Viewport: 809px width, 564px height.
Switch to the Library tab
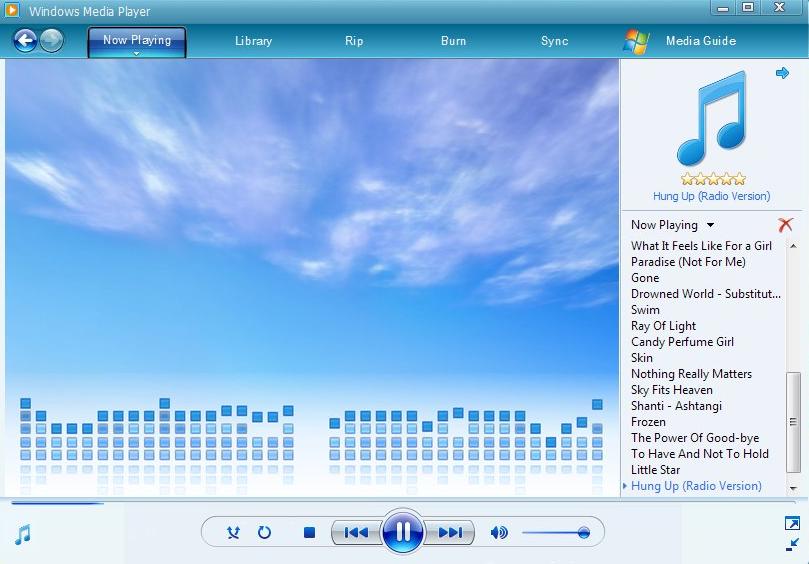(x=253, y=41)
